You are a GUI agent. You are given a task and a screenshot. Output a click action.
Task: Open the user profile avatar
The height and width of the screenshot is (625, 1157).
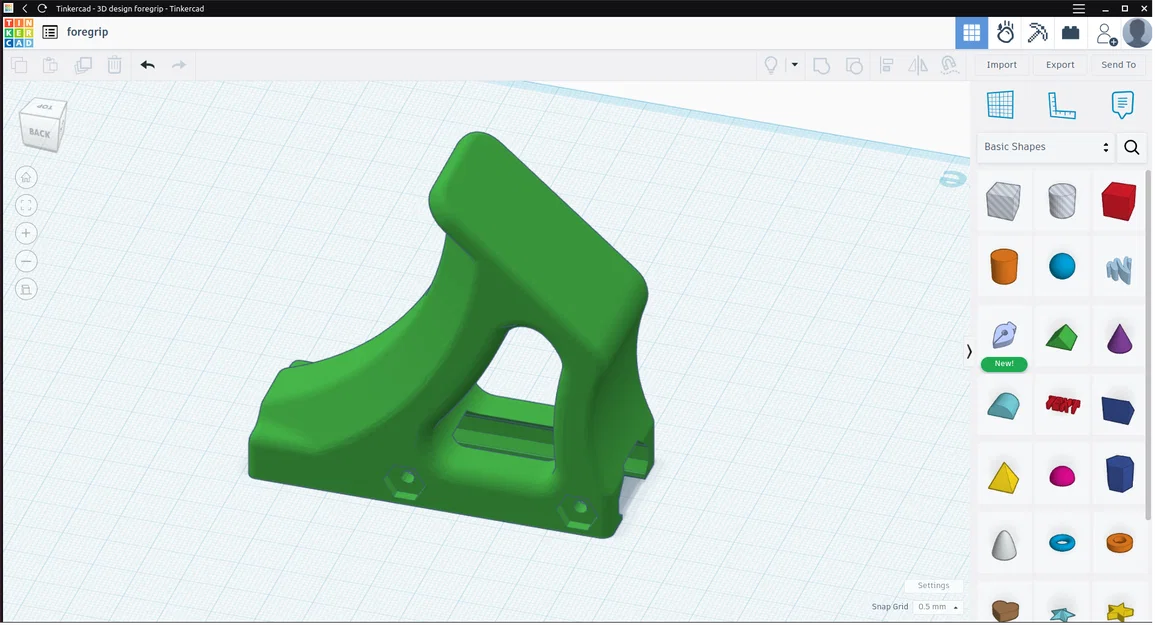point(1137,32)
